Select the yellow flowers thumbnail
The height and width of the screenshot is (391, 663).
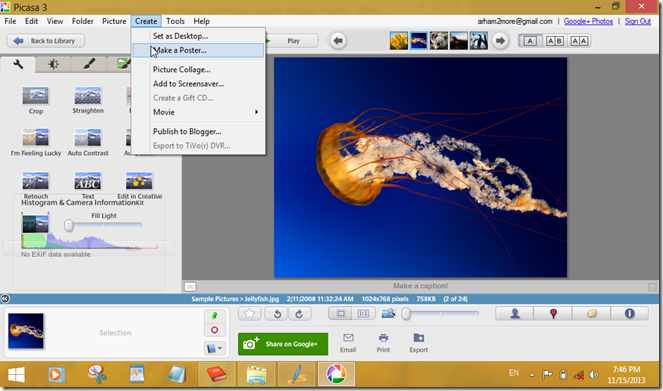click(399, 41)
